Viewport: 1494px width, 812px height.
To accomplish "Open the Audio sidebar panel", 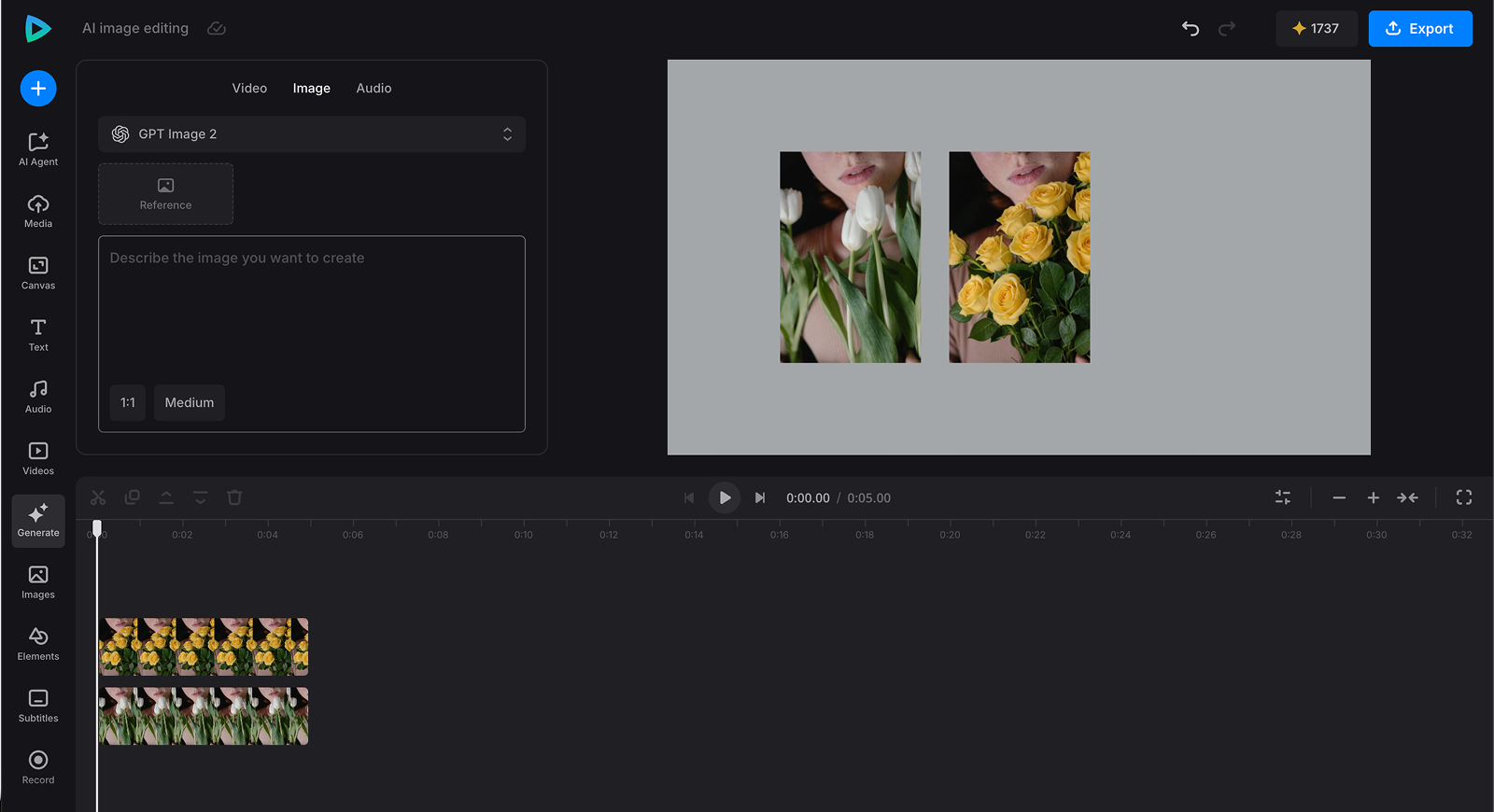I will pos(38,396).
